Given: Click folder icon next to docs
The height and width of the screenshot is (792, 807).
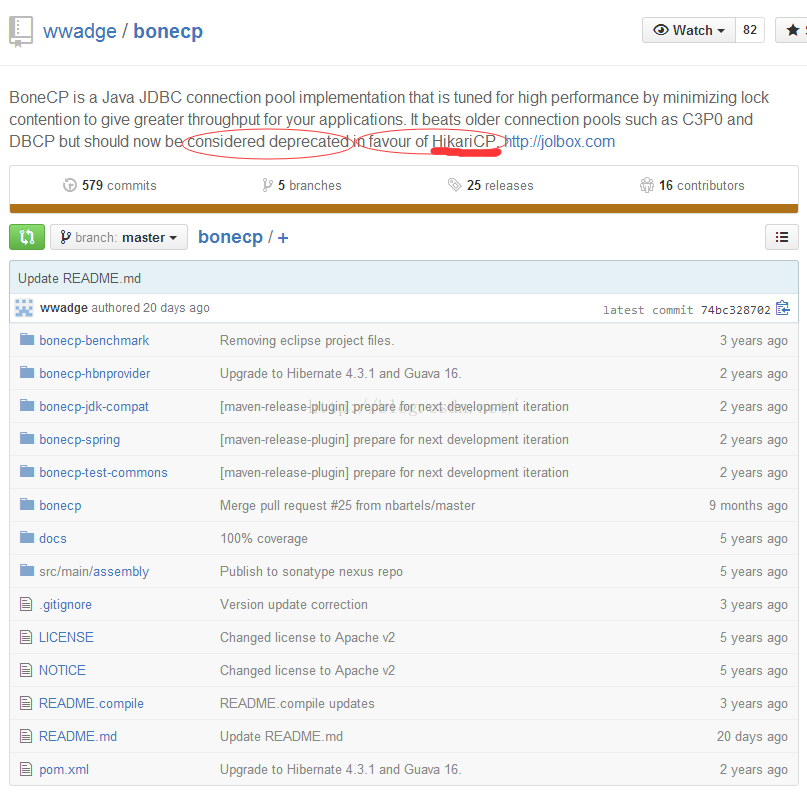Looking at the screenshot, I should click(x=27, y=537).
